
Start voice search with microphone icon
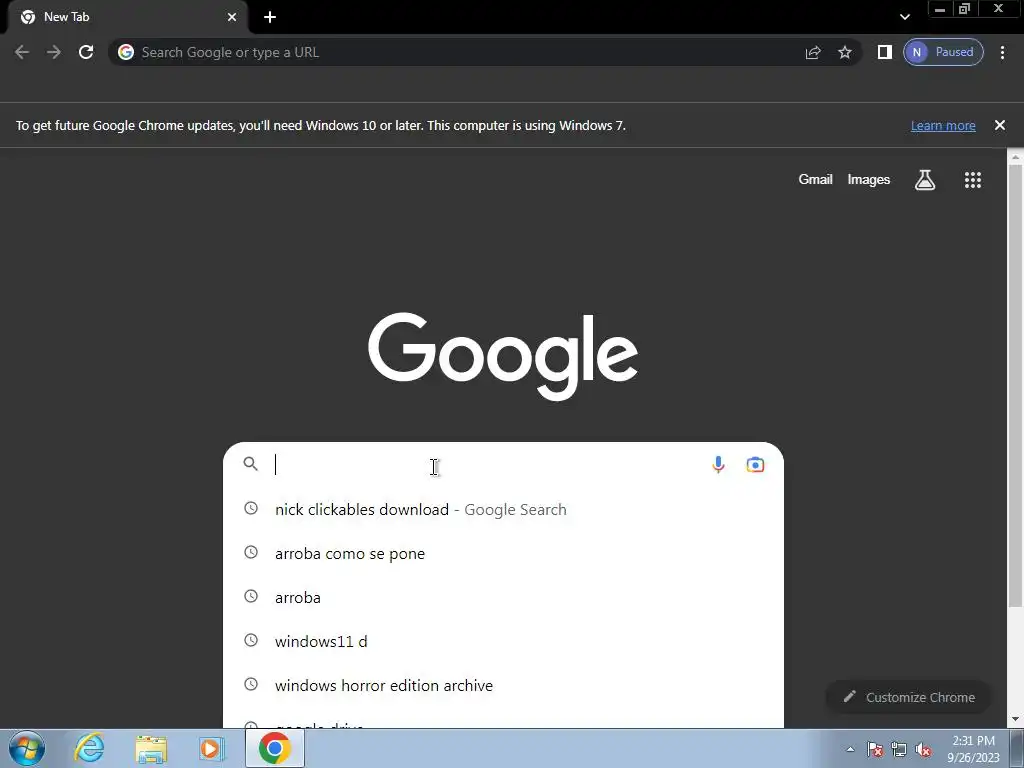[718, 464]
